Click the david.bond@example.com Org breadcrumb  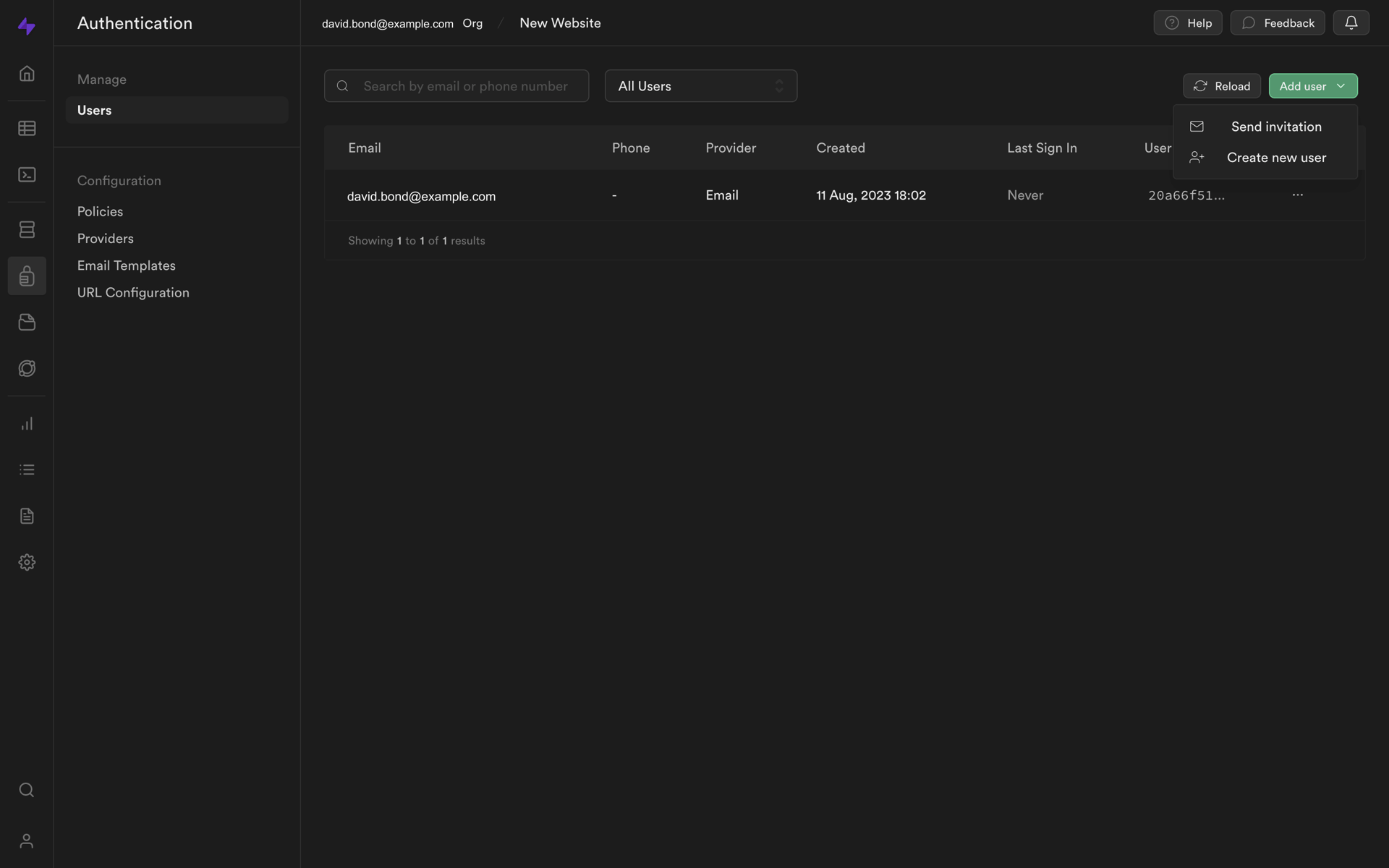click(x=402, y=23)
